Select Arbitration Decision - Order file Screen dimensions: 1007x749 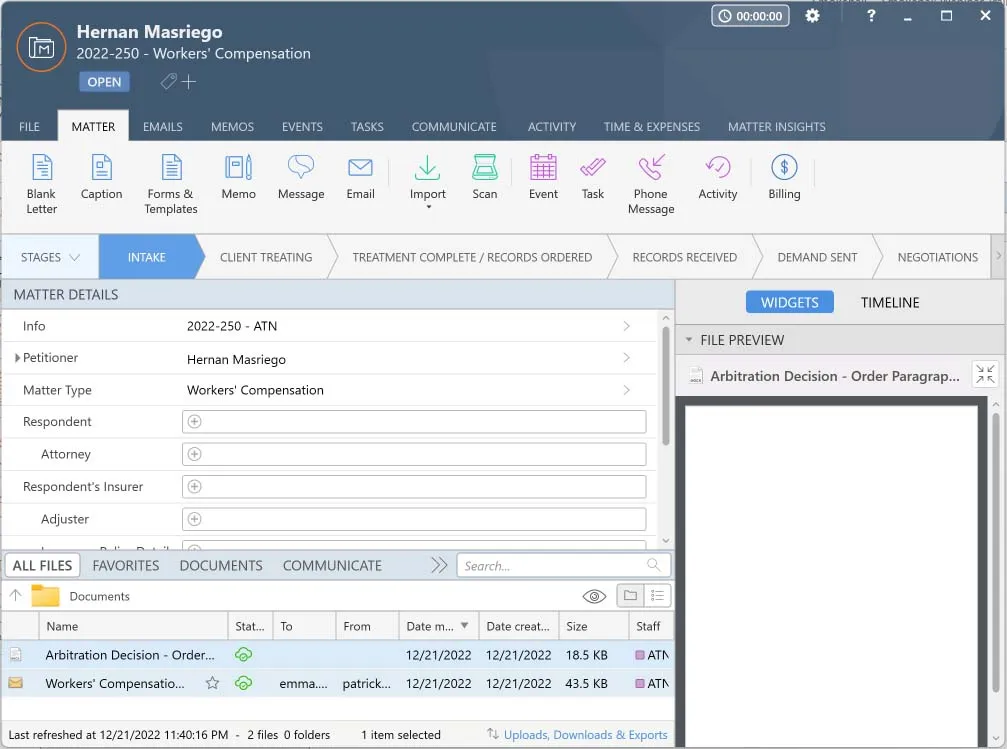337,655
